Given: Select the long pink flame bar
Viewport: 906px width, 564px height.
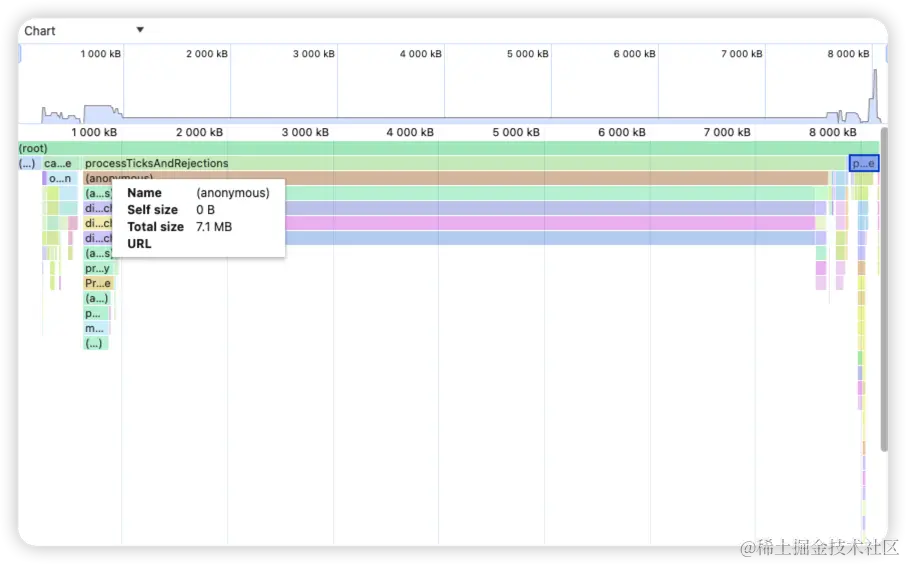Looking at the screenshot, I should click(550, 223).
